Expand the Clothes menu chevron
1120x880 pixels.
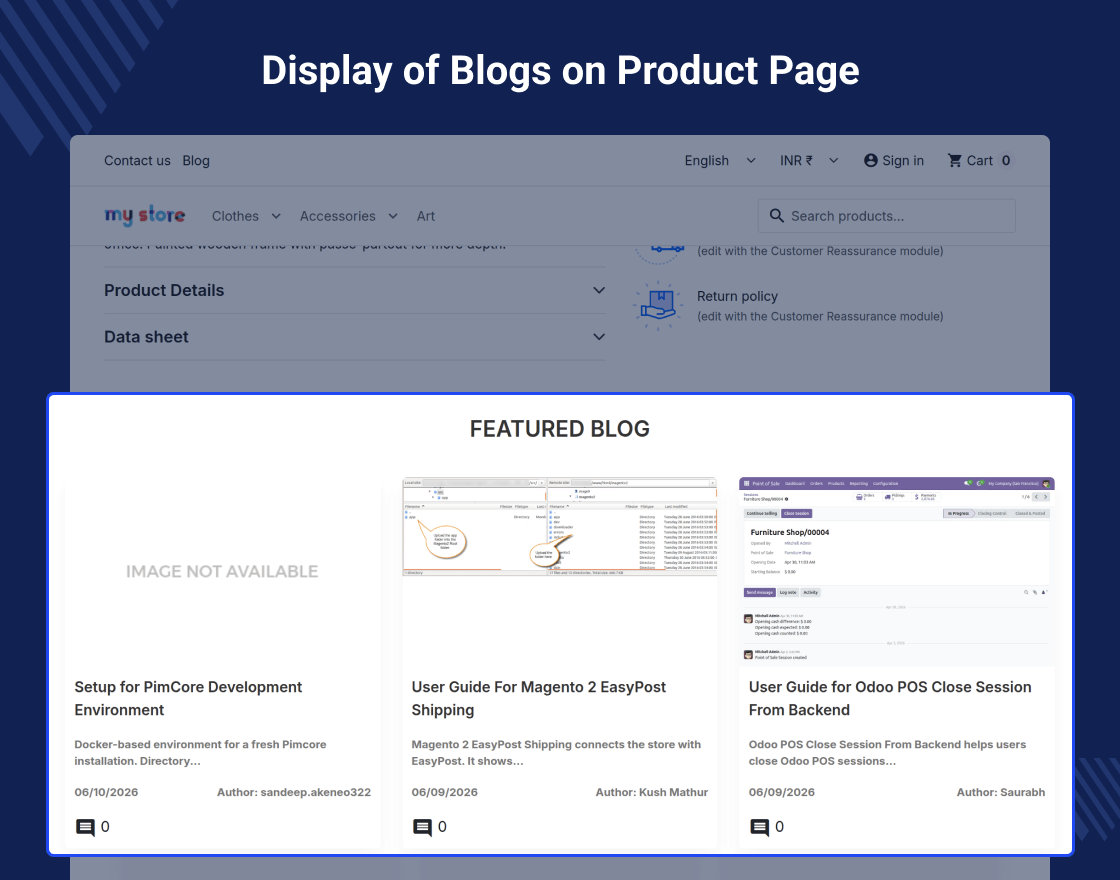point(276,216)
